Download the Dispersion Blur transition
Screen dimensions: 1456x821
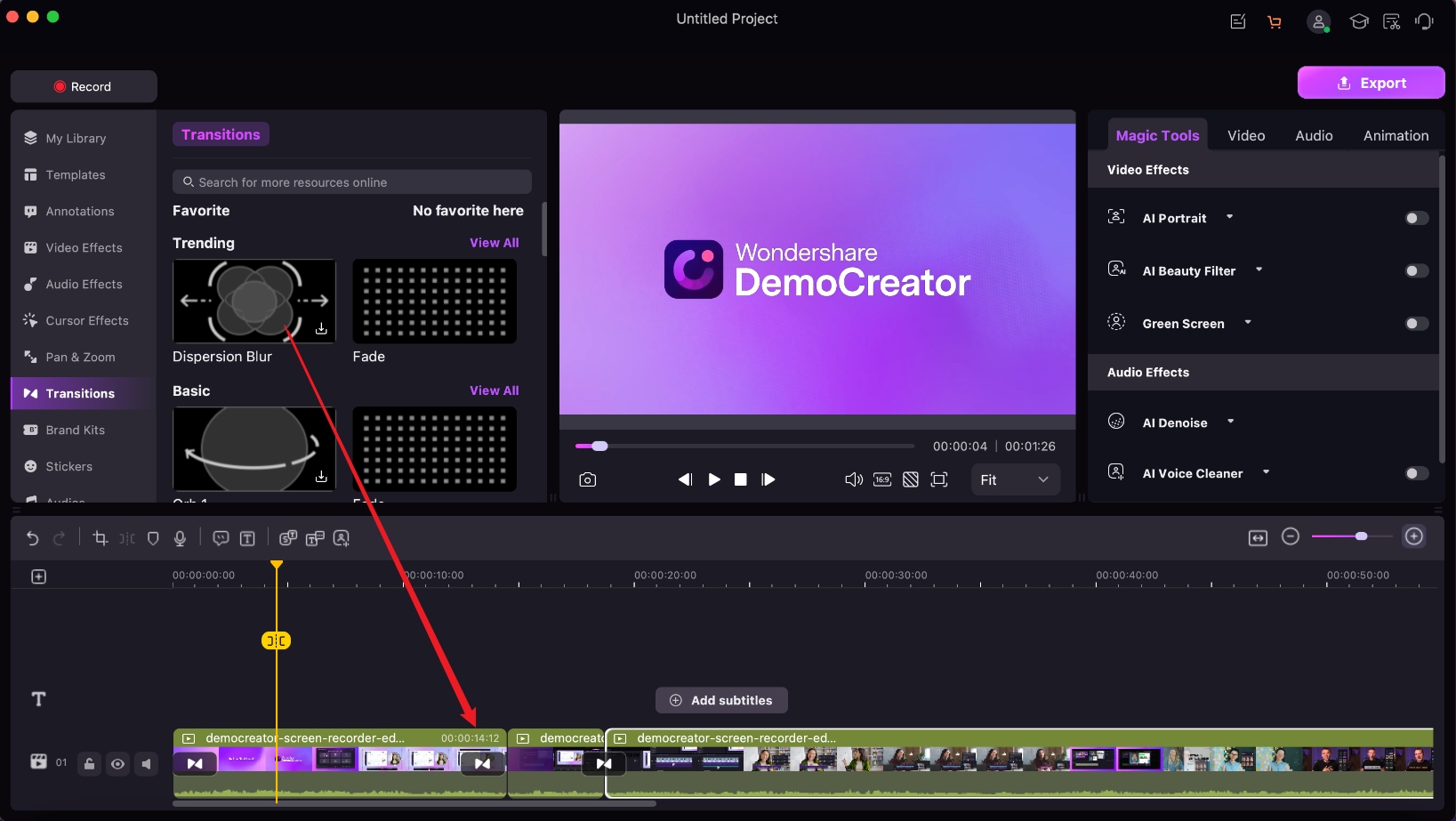321,329
